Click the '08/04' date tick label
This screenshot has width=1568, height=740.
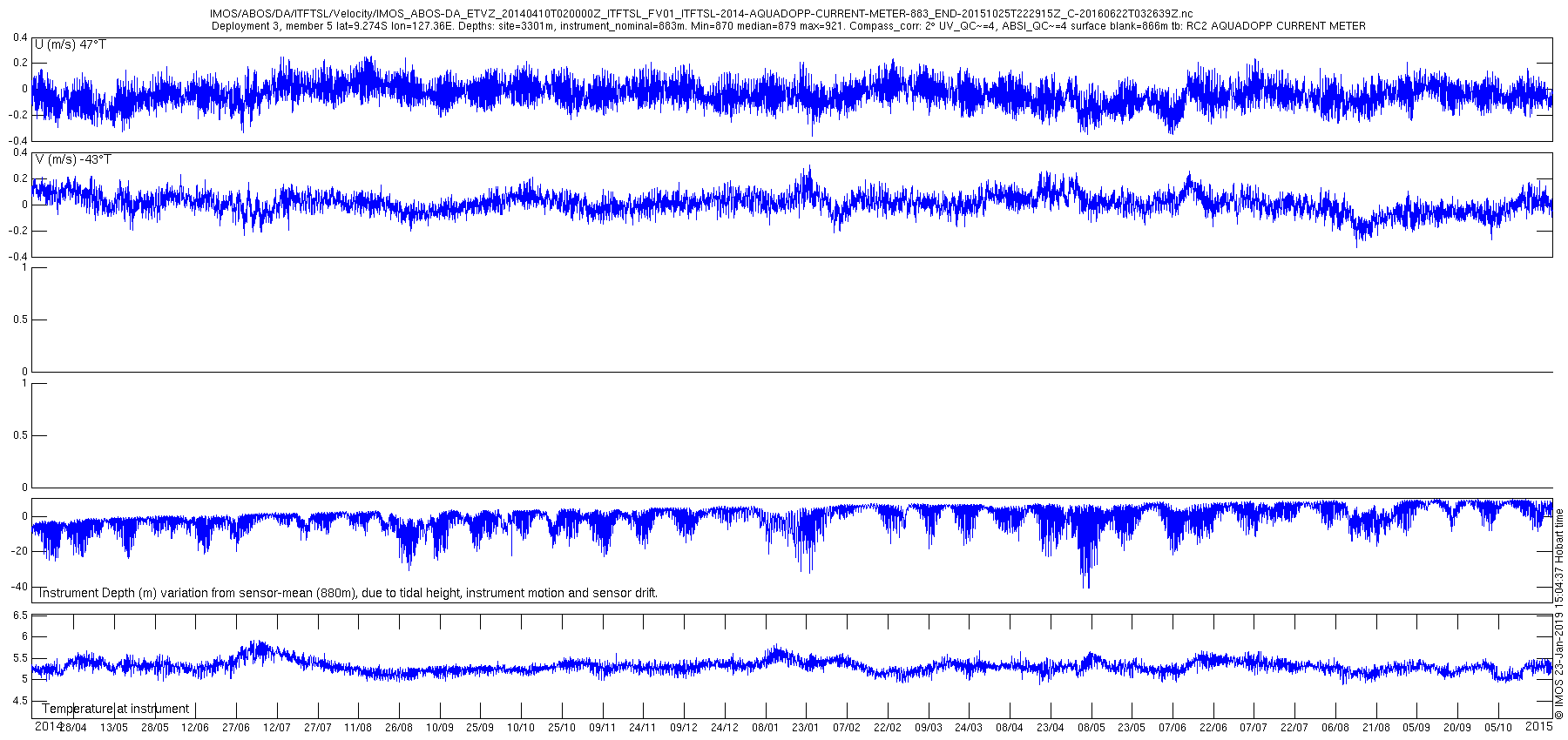[1010, 728]
